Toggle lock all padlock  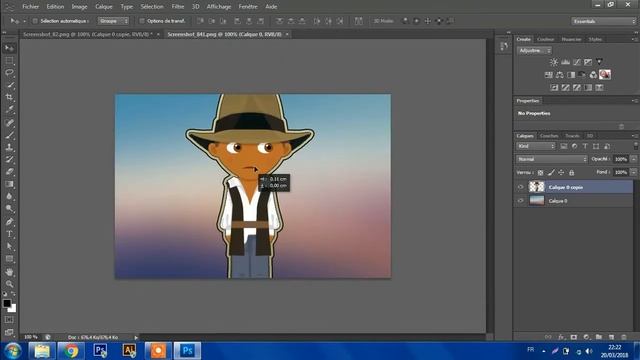tap(571, 173)
